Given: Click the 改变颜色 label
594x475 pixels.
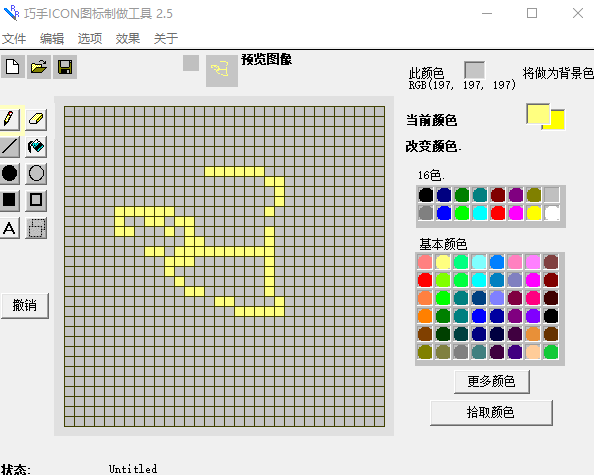Looking at the screenshot, I should click(433, 146).
